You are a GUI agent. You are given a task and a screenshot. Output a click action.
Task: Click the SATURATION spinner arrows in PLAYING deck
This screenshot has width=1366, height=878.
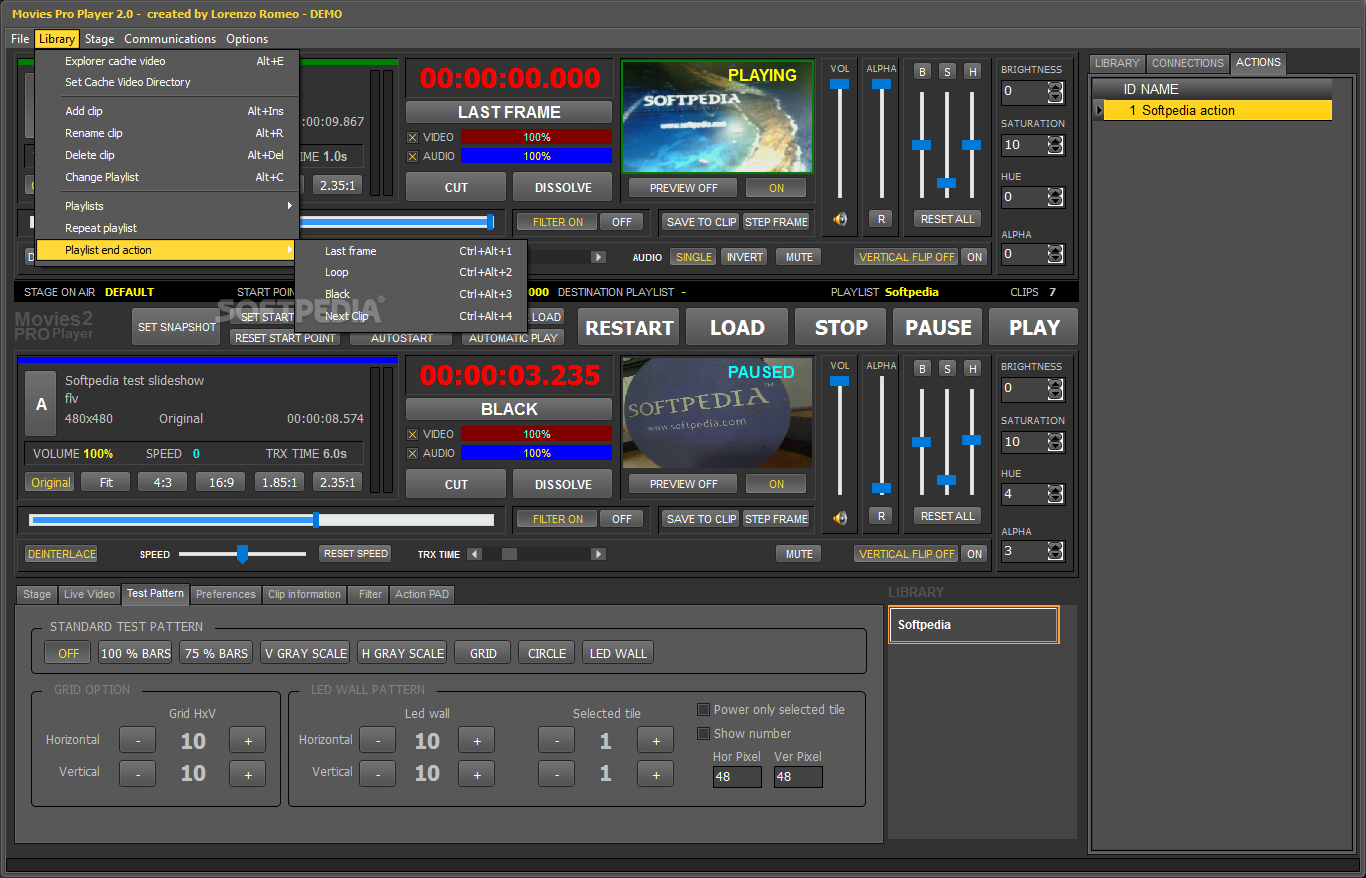(x=1055, y=145)
